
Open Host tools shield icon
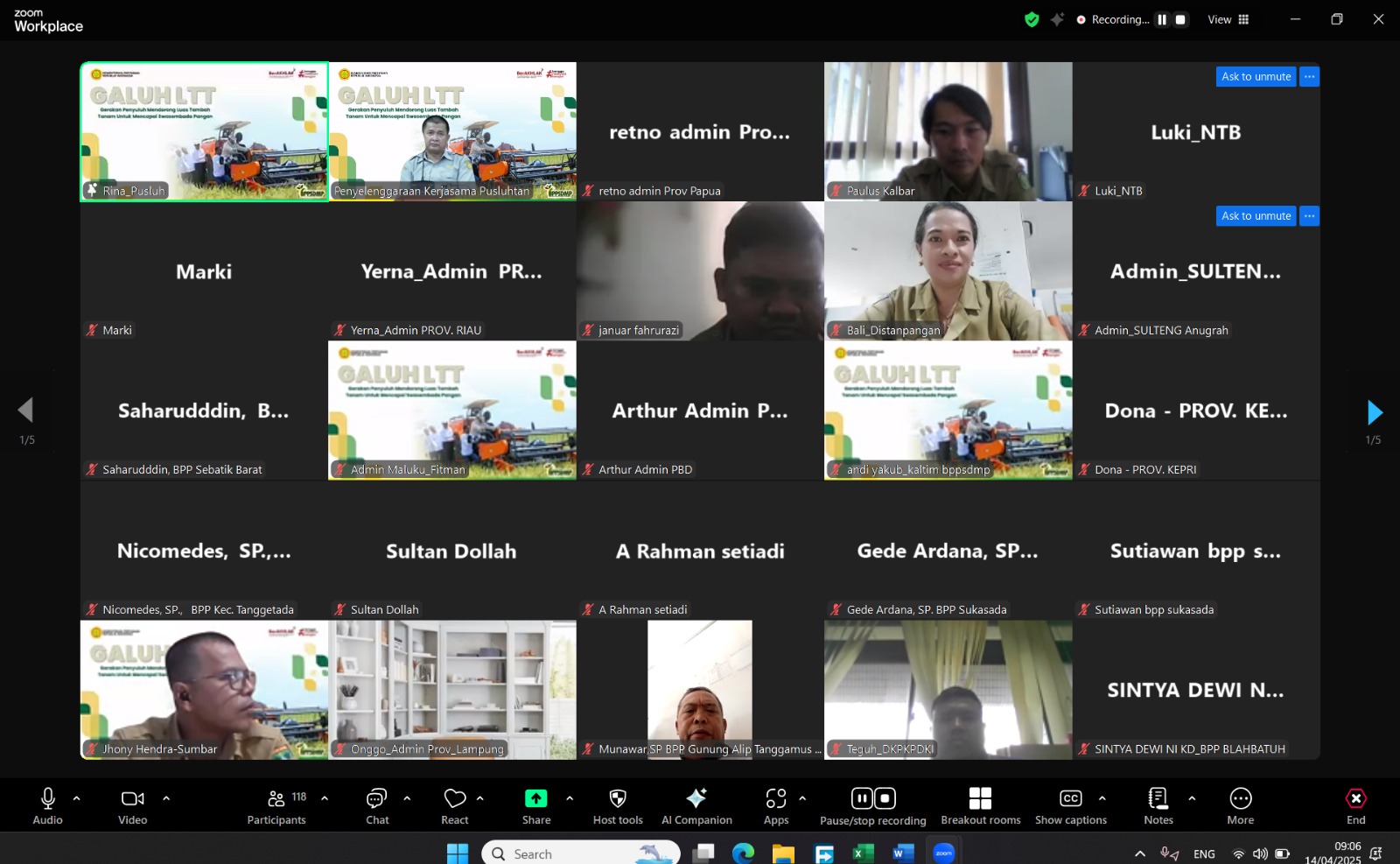tap(618, 798)
